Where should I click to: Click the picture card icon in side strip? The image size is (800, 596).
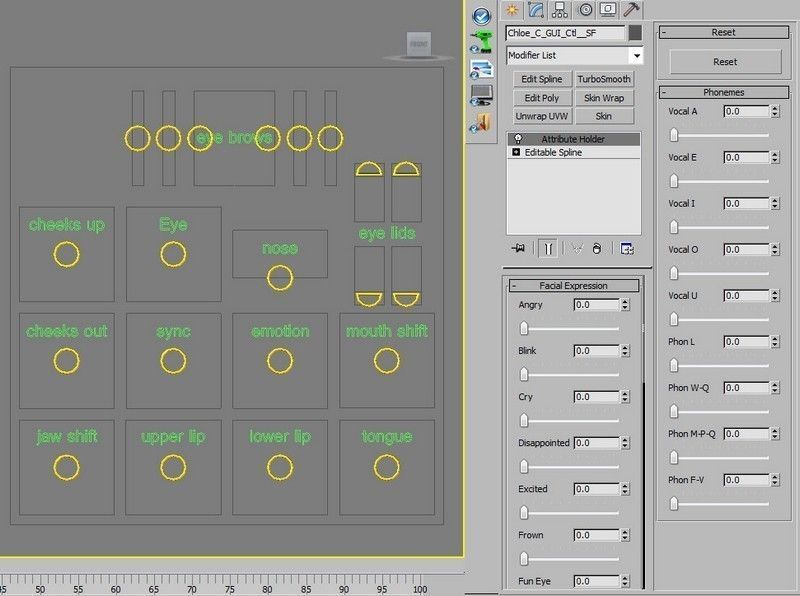coord(481,69)
